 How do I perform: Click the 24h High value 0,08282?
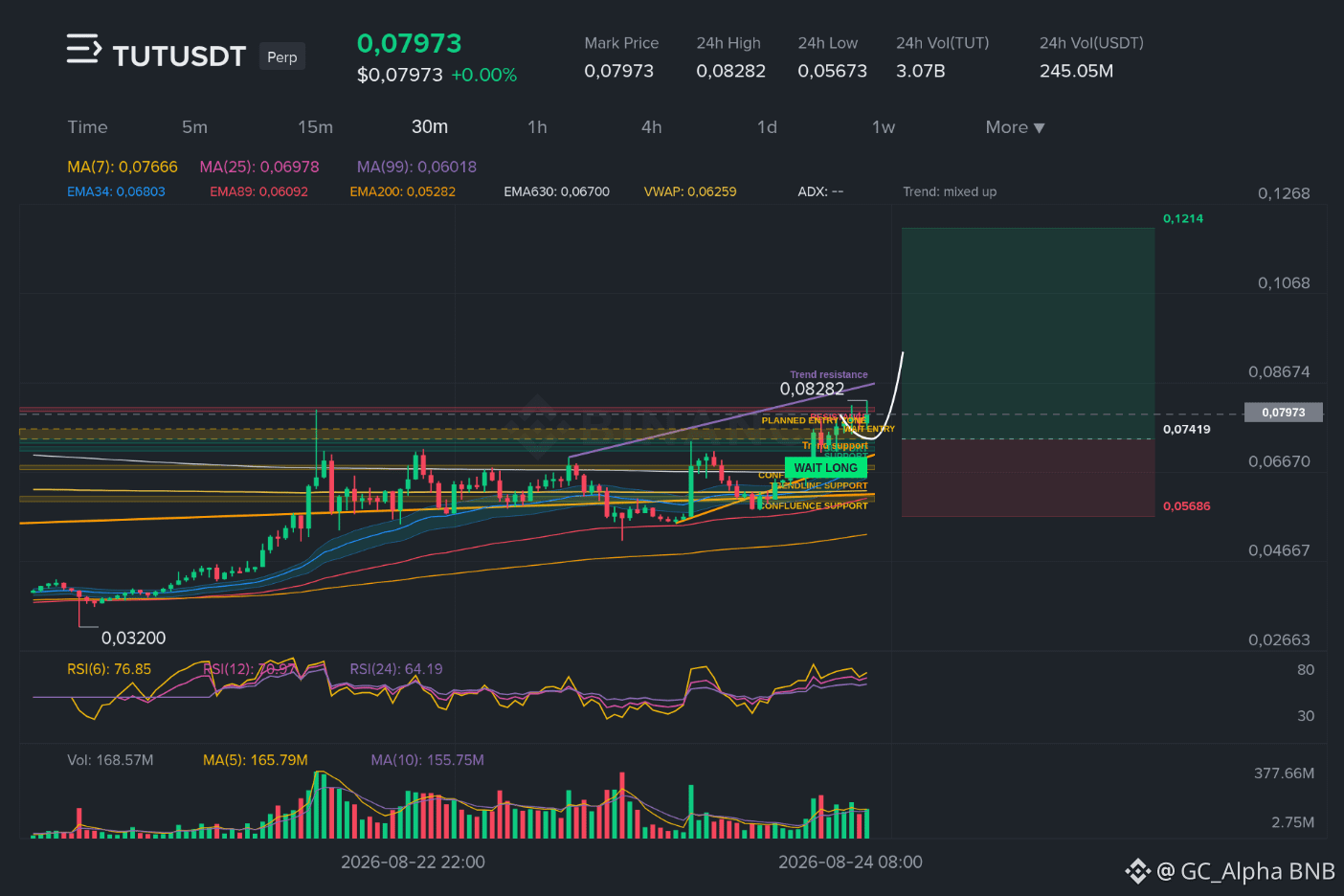[x=730, y=71]
